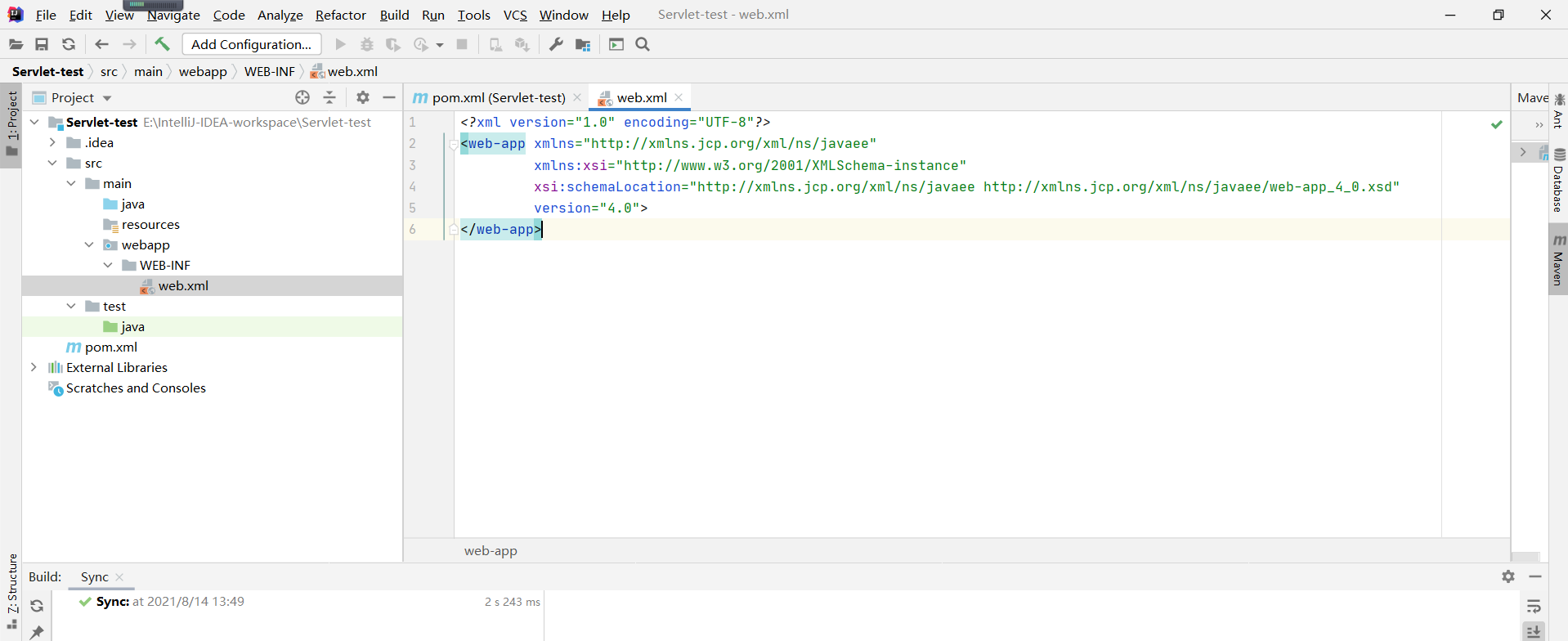Select Scratches and Consoles node

pyautogui.click(x=136, y=388)
